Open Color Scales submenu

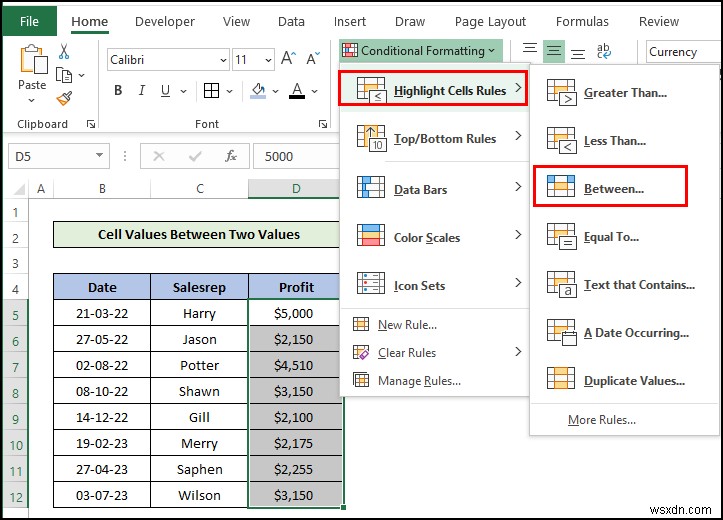point(434,236)
